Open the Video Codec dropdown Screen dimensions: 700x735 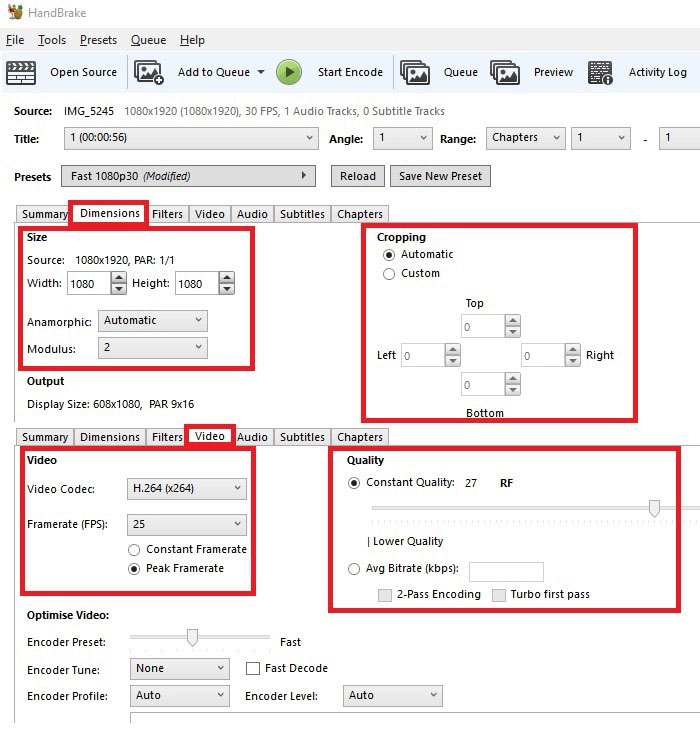pos(187,489)
